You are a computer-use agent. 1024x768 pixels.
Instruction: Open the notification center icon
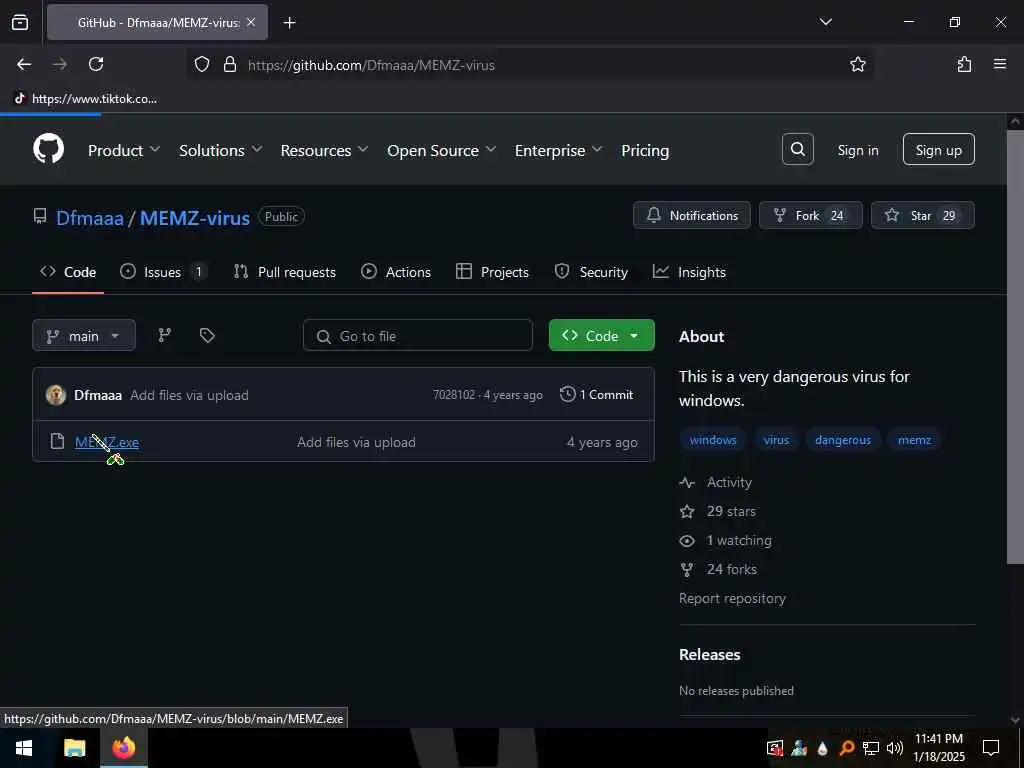point(991,748)
